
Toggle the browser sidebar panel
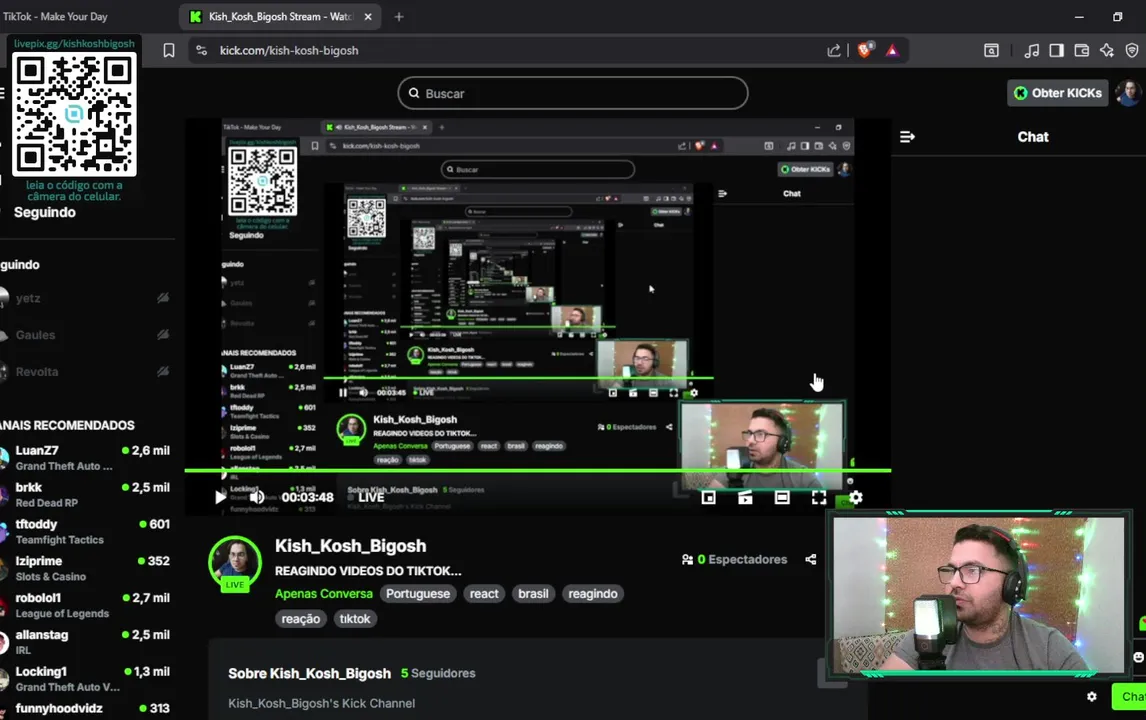click(x=1056, y=50)
